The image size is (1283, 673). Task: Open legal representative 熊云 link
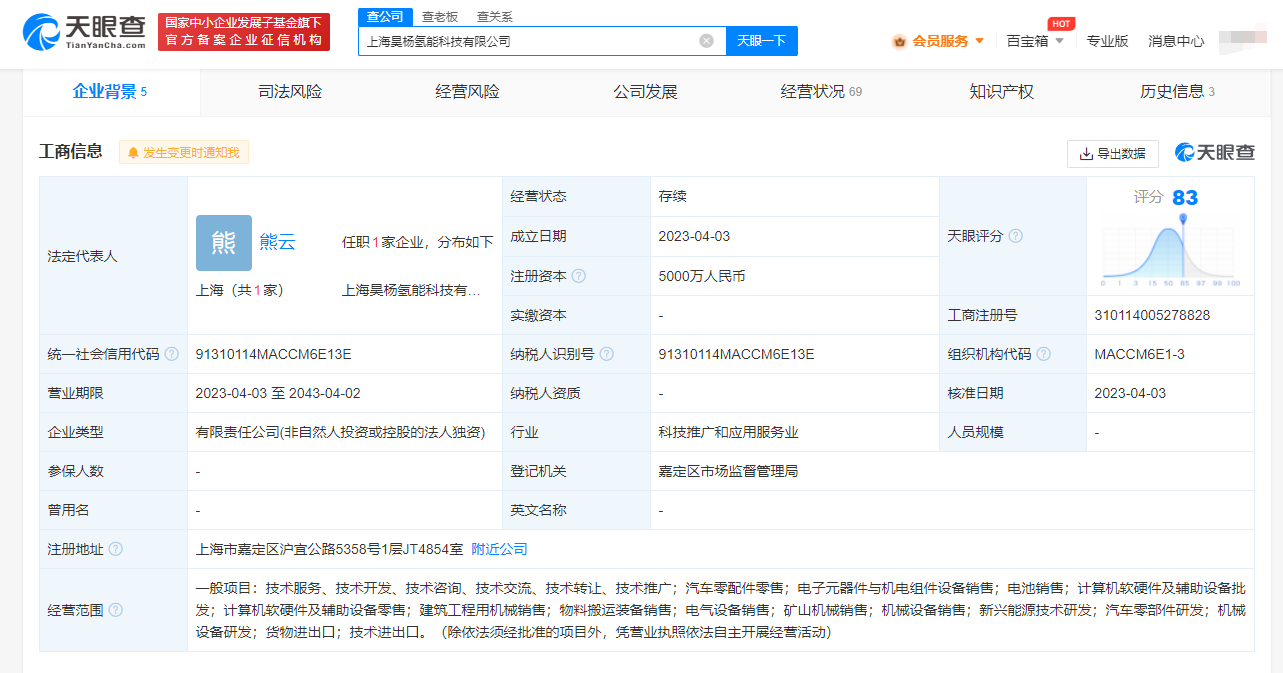[x=278, y=242]
